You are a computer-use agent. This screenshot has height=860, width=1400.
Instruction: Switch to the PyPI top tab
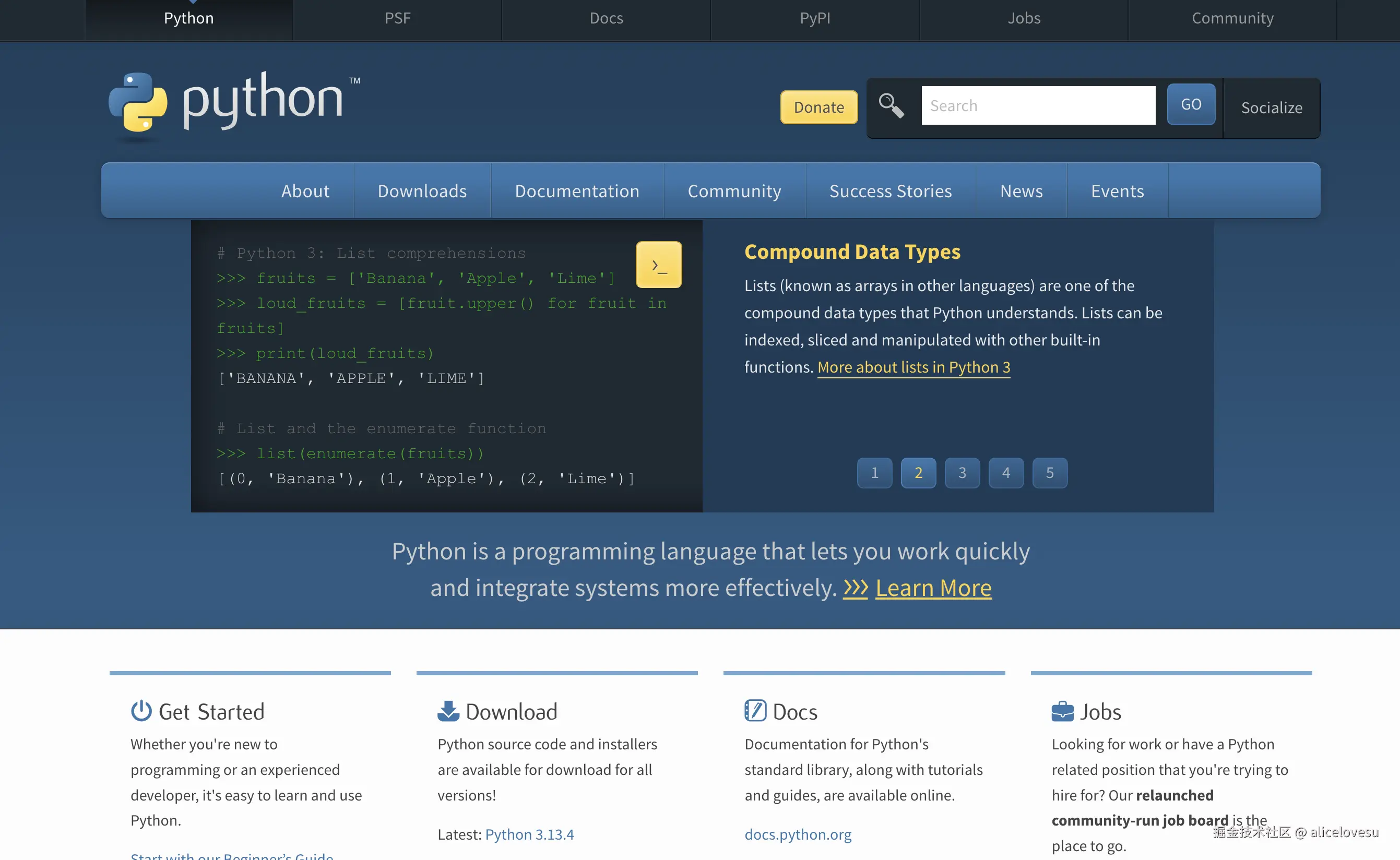pos(815,18)
